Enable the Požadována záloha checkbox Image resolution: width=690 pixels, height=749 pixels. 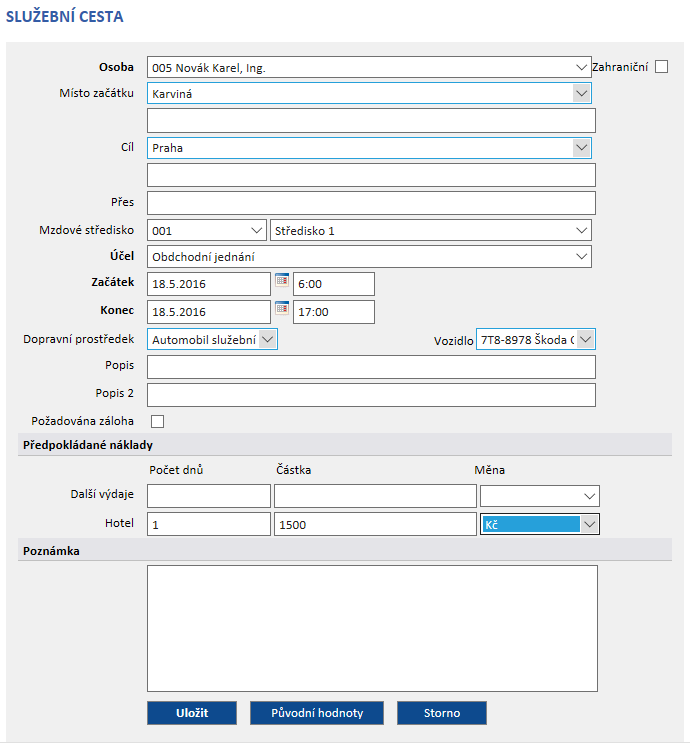pos(157,421)
